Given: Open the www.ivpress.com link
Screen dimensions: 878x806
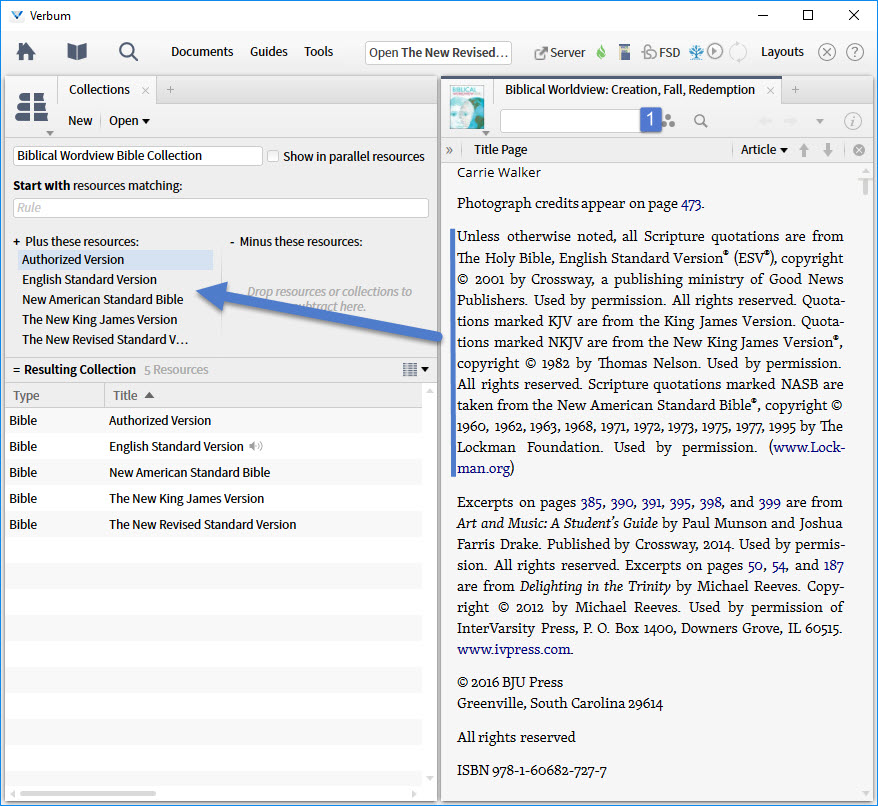Looking at the screenshot, I should click(x=514, y=649).
